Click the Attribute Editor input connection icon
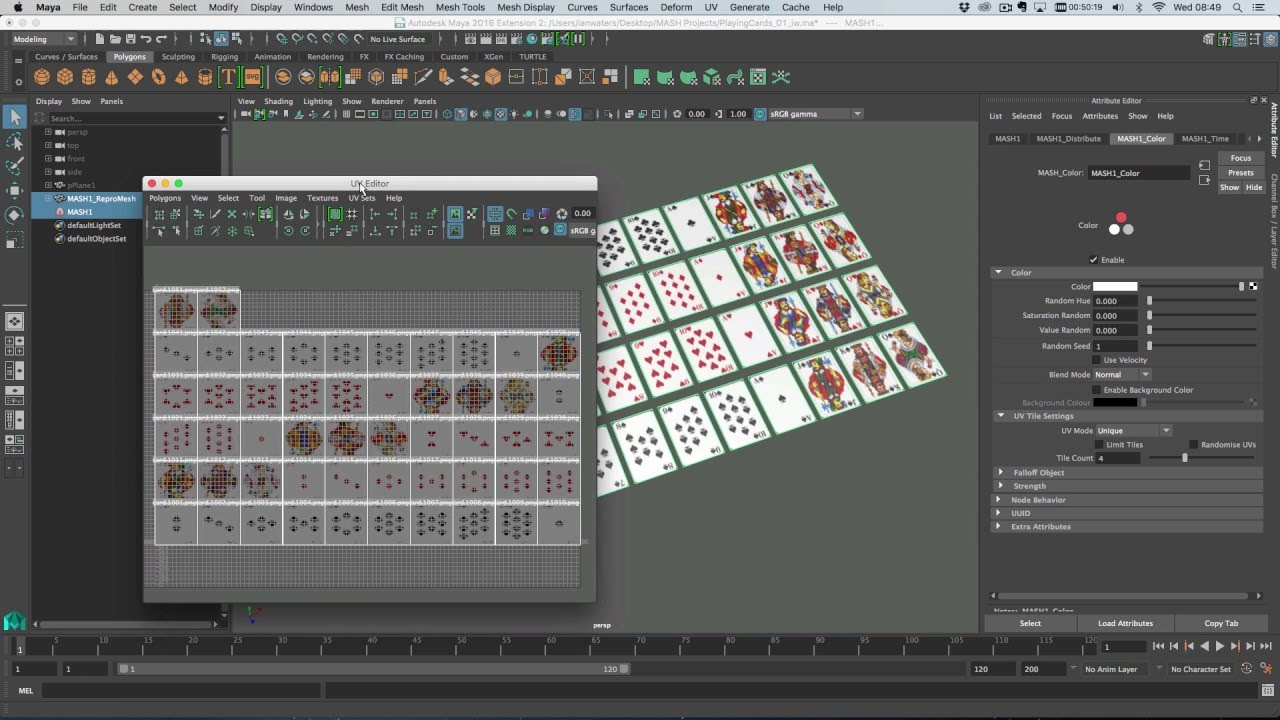This screenshot has height=720, width=1280. [1204, 166]
